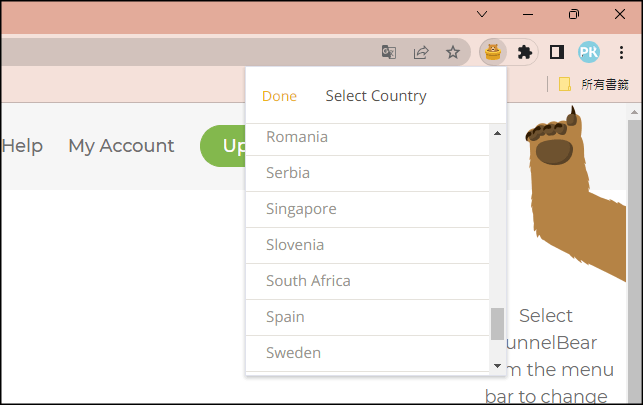This screenshot has height=405, width=643.
Task: Choose Singapore as the country
Action: click(x=367, y=209)
